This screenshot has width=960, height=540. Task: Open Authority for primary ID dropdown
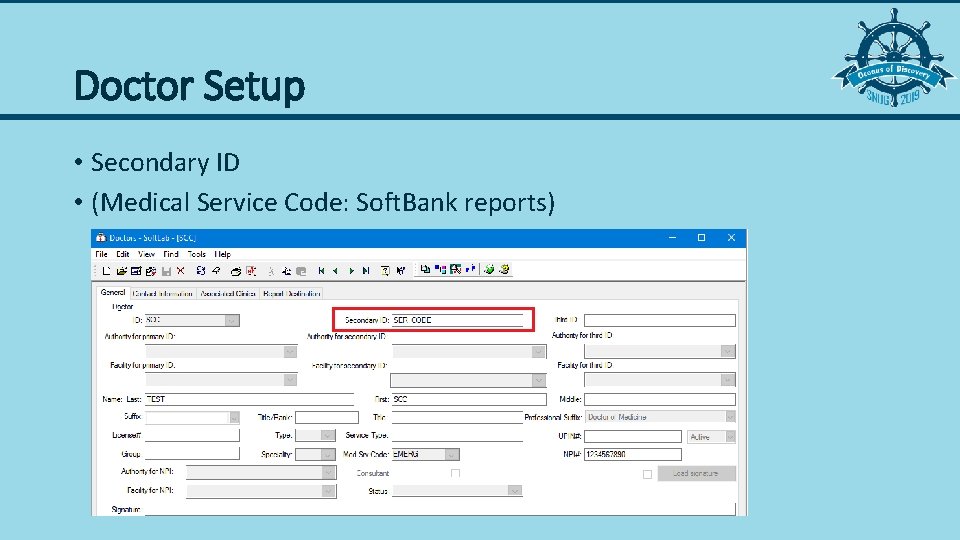290,351
